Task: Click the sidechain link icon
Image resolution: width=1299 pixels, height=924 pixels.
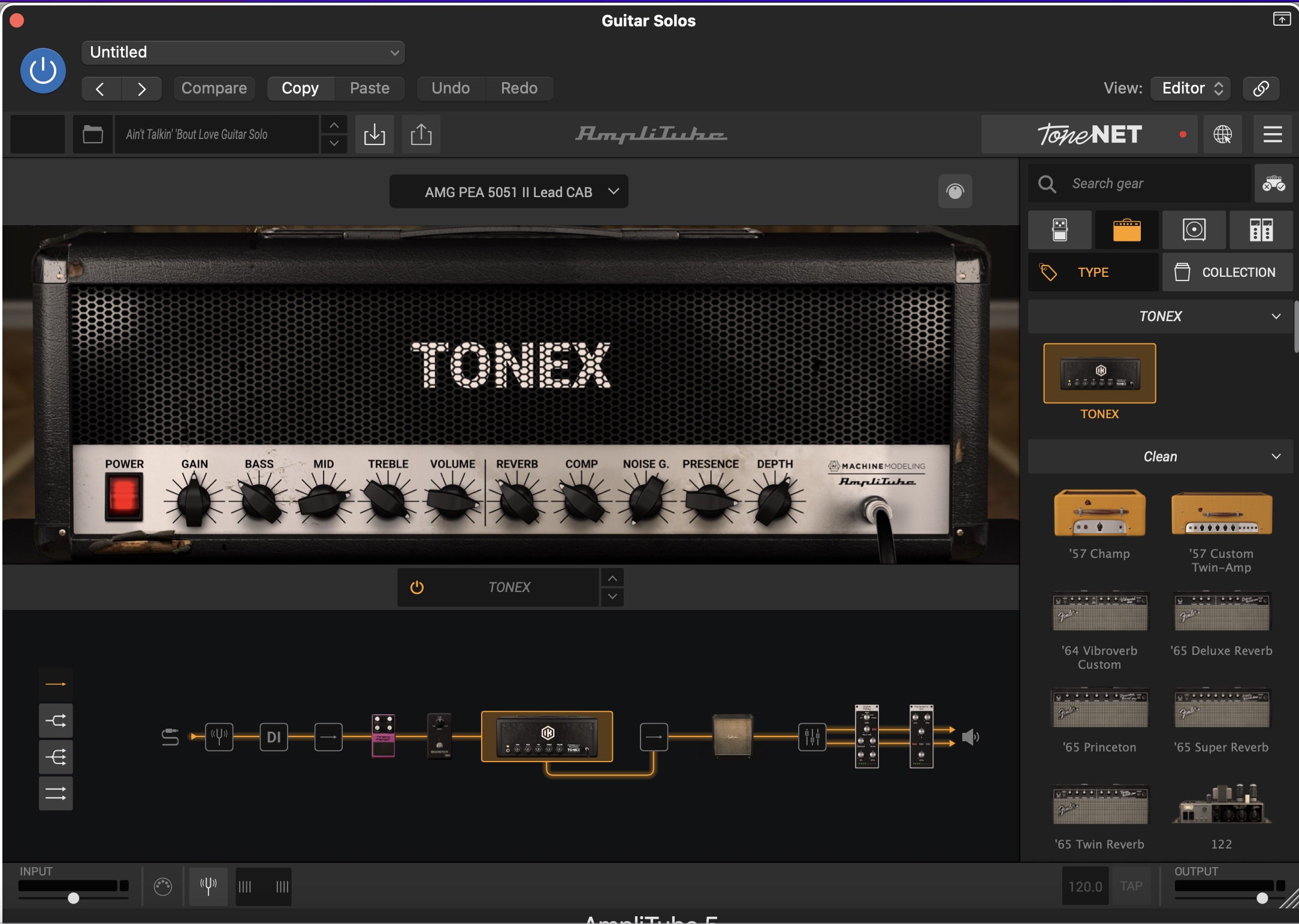Action: pos(1261,89)
